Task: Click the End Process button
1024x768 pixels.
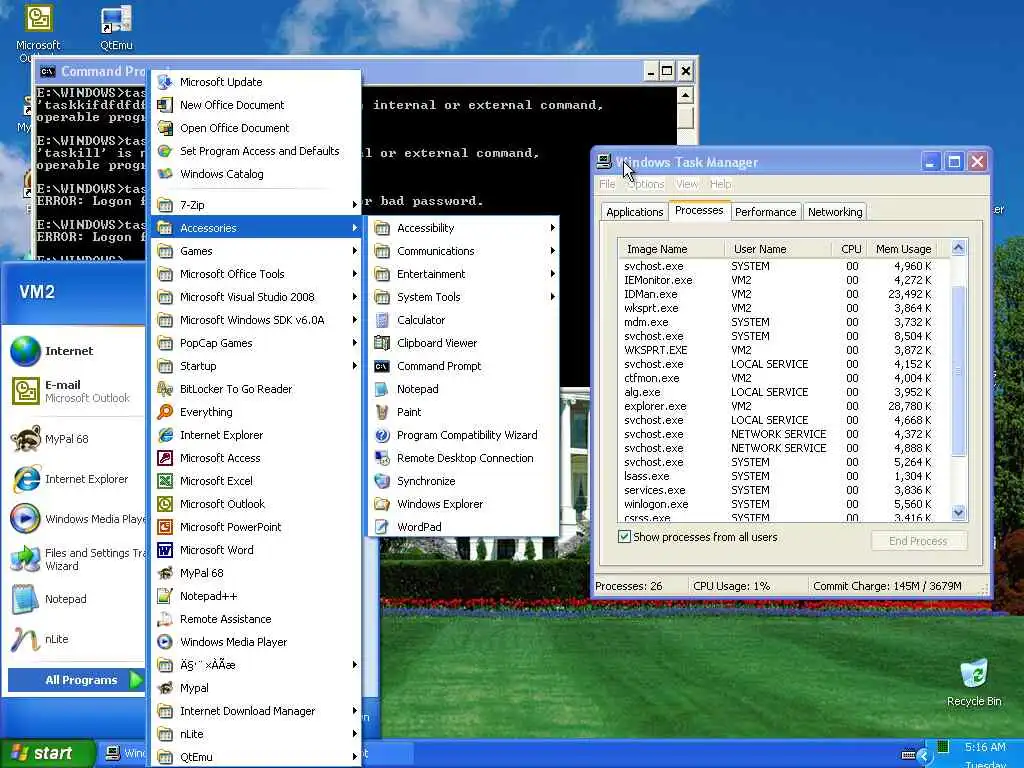Action: click(x=918, y=541)
